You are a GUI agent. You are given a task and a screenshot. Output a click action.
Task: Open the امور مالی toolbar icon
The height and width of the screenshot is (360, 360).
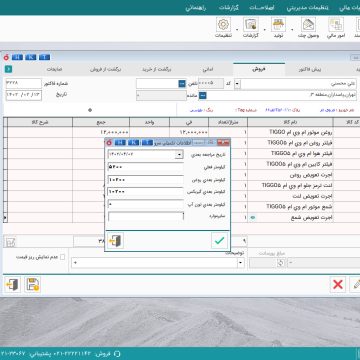pos(336,25)
